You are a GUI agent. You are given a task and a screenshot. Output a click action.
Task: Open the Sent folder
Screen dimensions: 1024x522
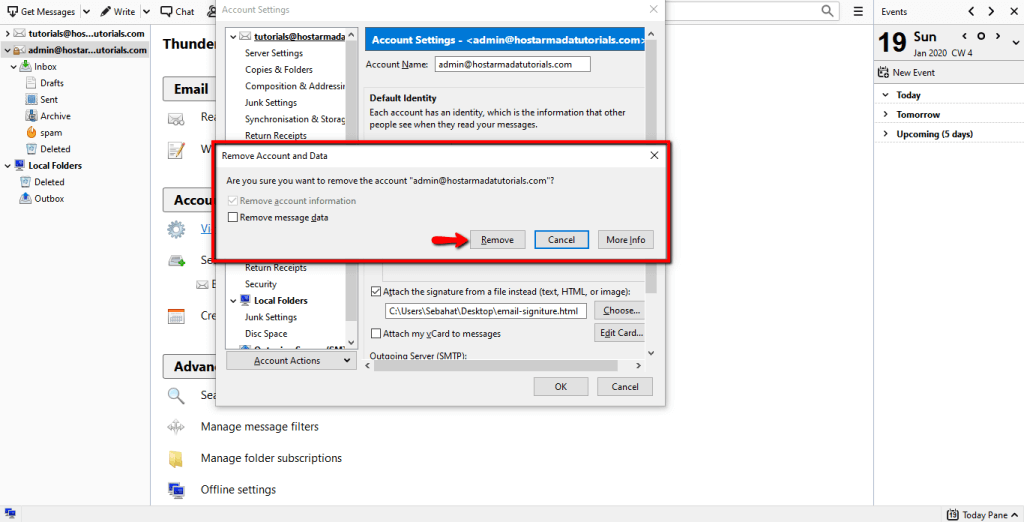[49, 99]
